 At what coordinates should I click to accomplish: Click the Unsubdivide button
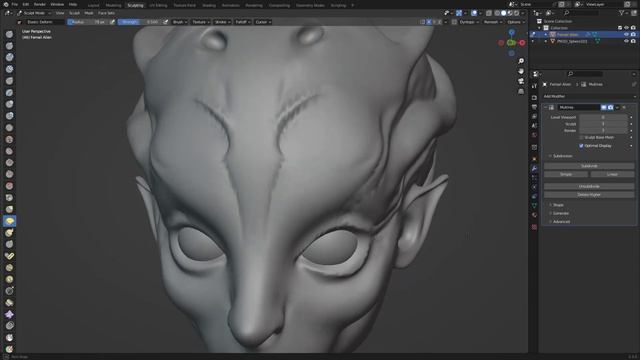tap(589, 187)
